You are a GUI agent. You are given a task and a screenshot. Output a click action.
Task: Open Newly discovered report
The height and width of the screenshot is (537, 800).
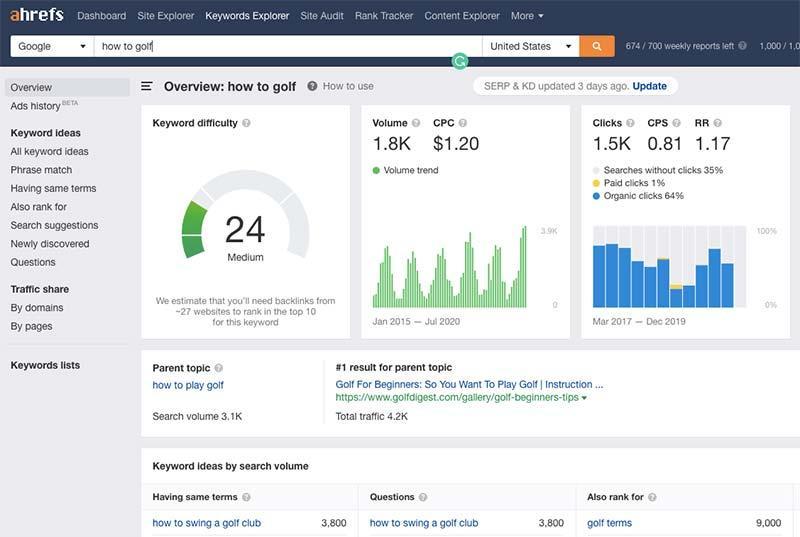click(x=49, y=244)
